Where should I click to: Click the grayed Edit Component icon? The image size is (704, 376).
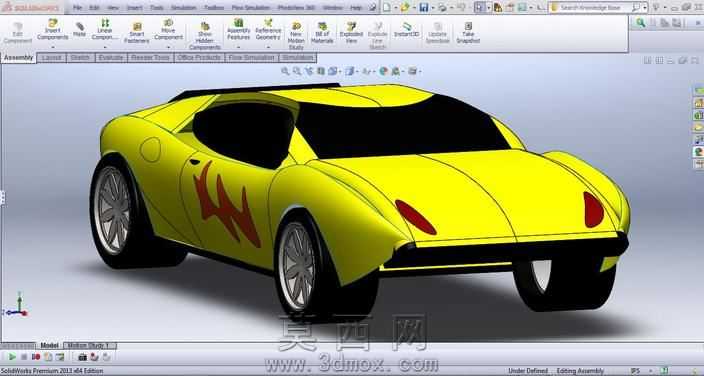coord(18,27)
